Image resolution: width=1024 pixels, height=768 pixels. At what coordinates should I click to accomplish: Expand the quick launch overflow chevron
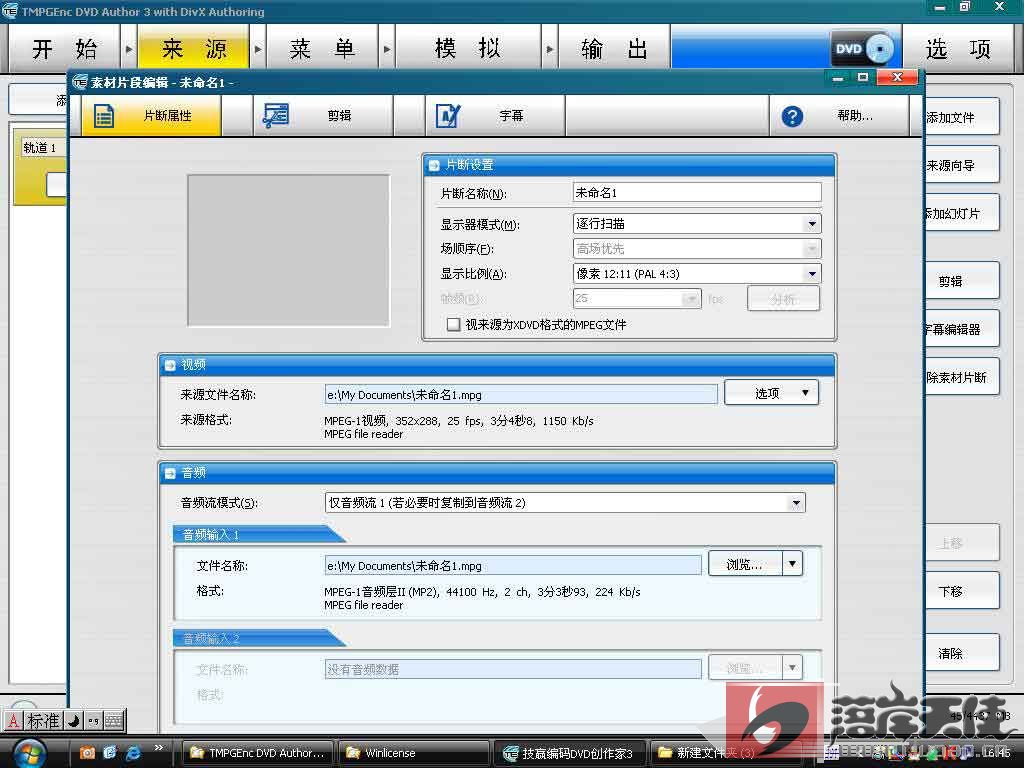tap(159, 748)
